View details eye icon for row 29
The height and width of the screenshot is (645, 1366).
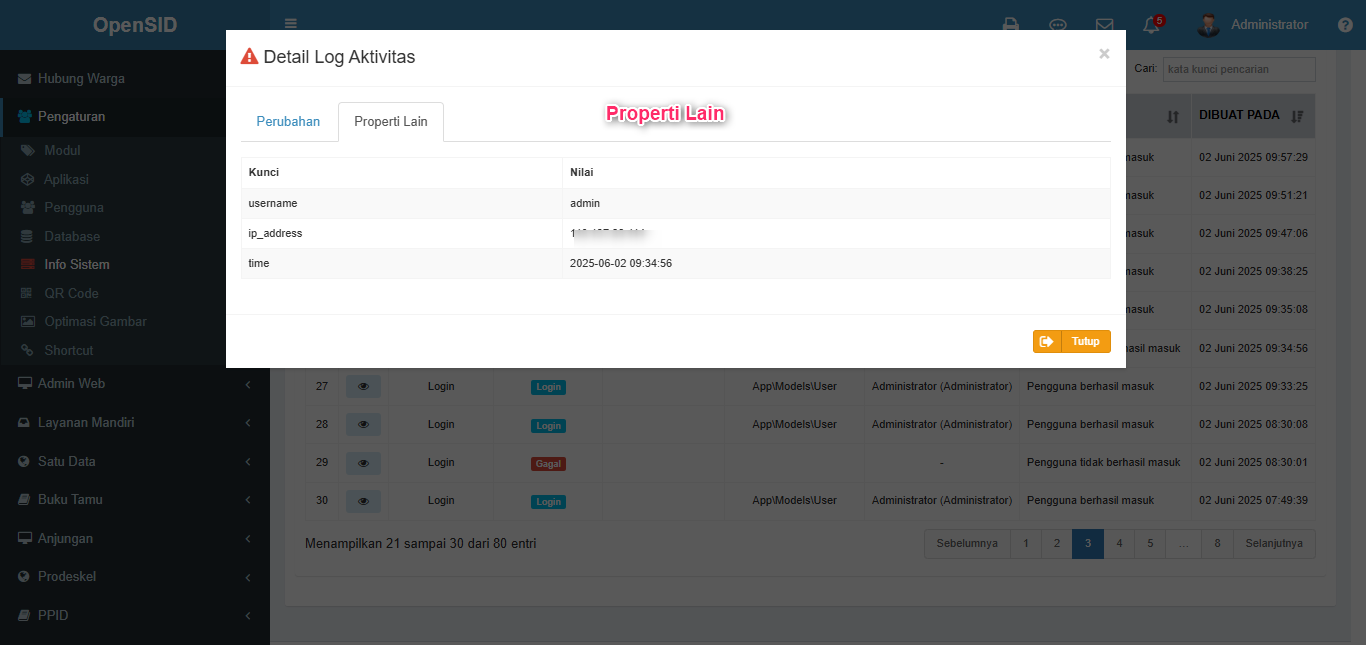point(363,462)
